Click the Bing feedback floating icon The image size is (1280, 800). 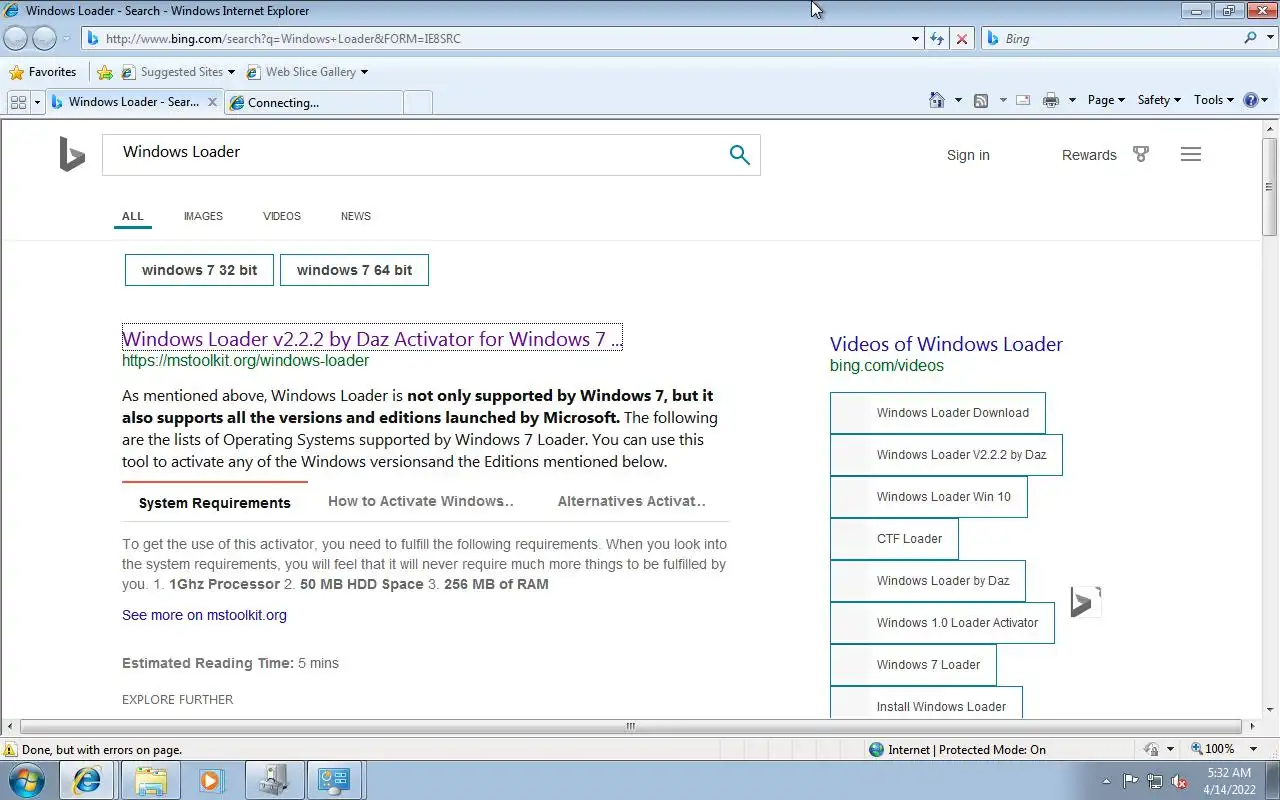(x=1085, y=602)
